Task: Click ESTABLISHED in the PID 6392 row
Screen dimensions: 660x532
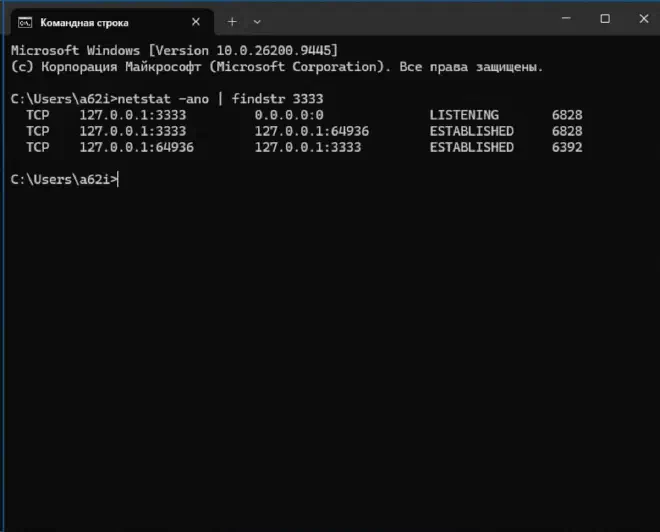Action: point(471,147)
